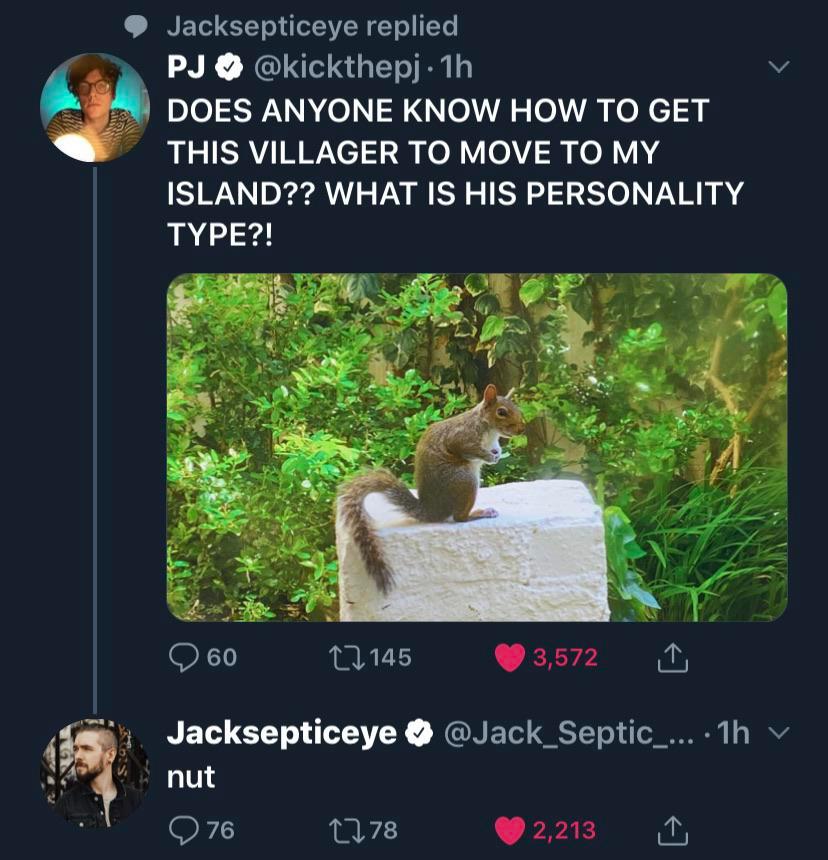Image resolution: width=828 pixels, height=860 pixels.
Task: Reply to PJ's squirrel tweet
Action: point(184,657)
